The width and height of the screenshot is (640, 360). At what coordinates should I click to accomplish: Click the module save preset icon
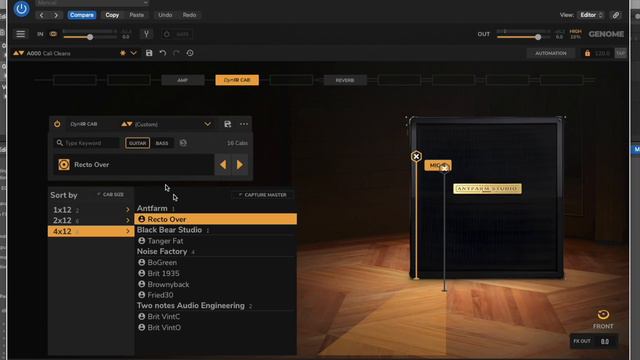coord(227,124)
